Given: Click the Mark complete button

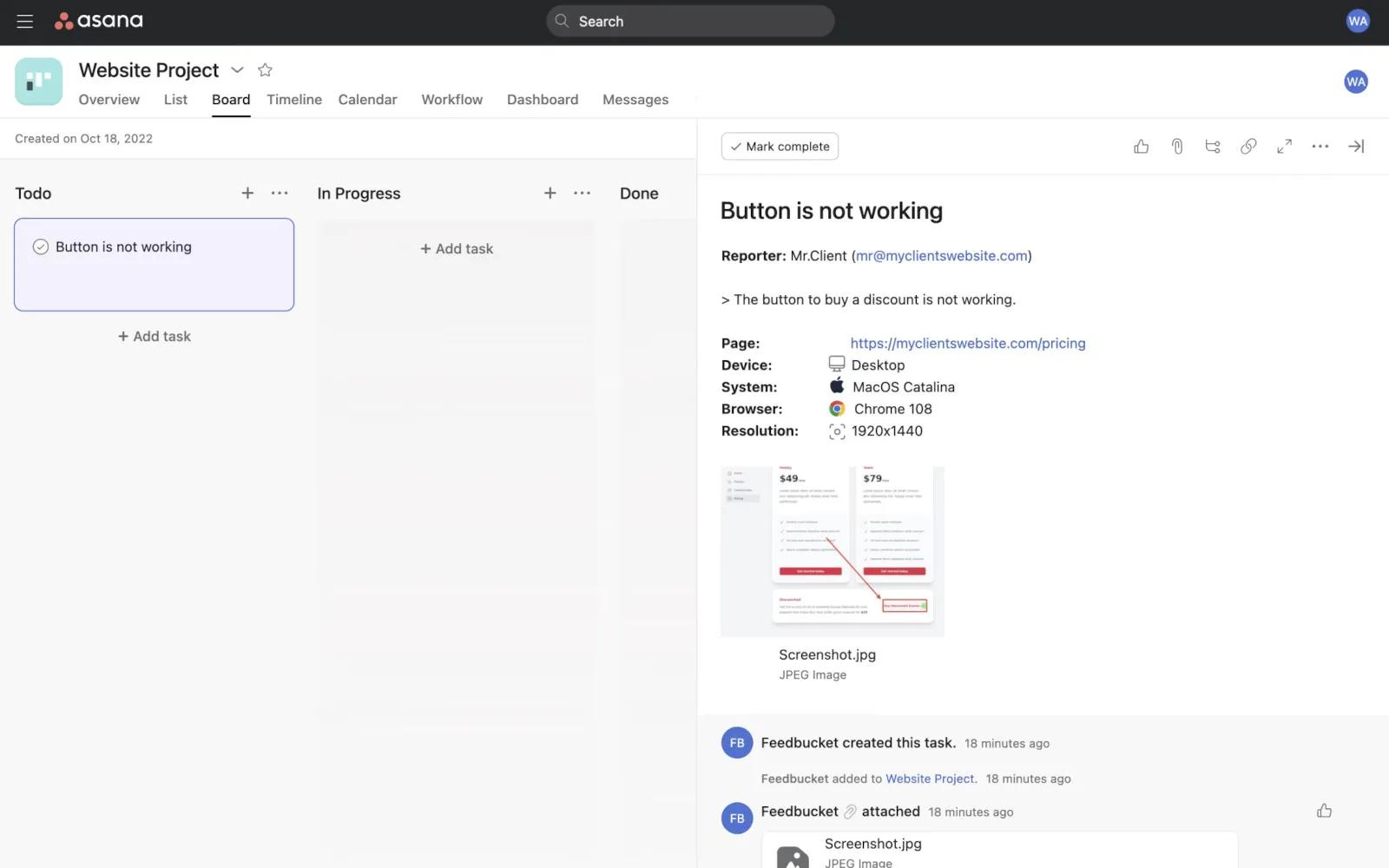Looking at the screenshot, I should coord(779,147).
